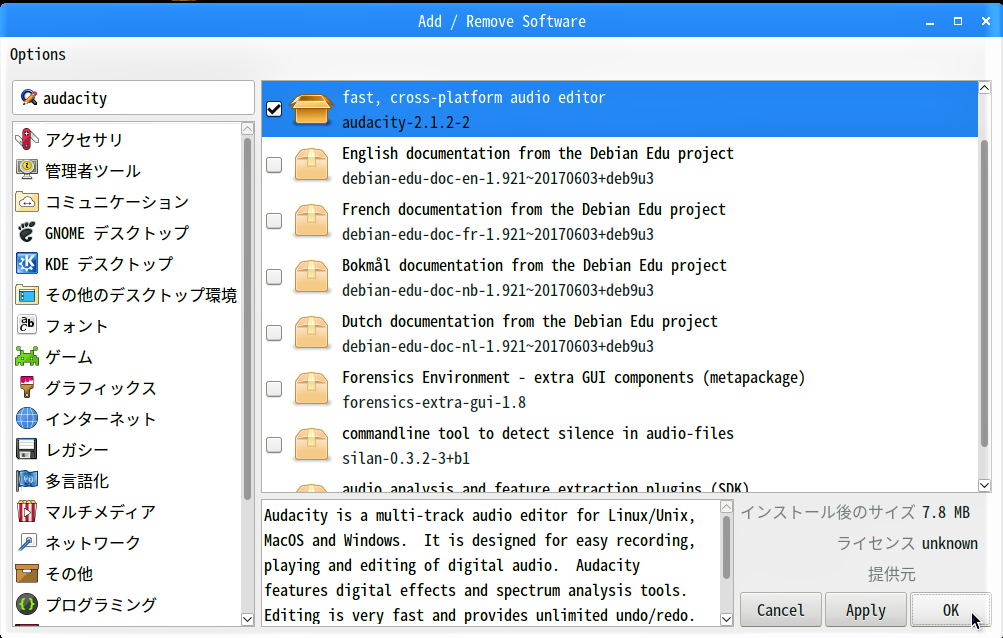Click the マルチメディア category label
1003x638 pixels.
click(100, 512)
